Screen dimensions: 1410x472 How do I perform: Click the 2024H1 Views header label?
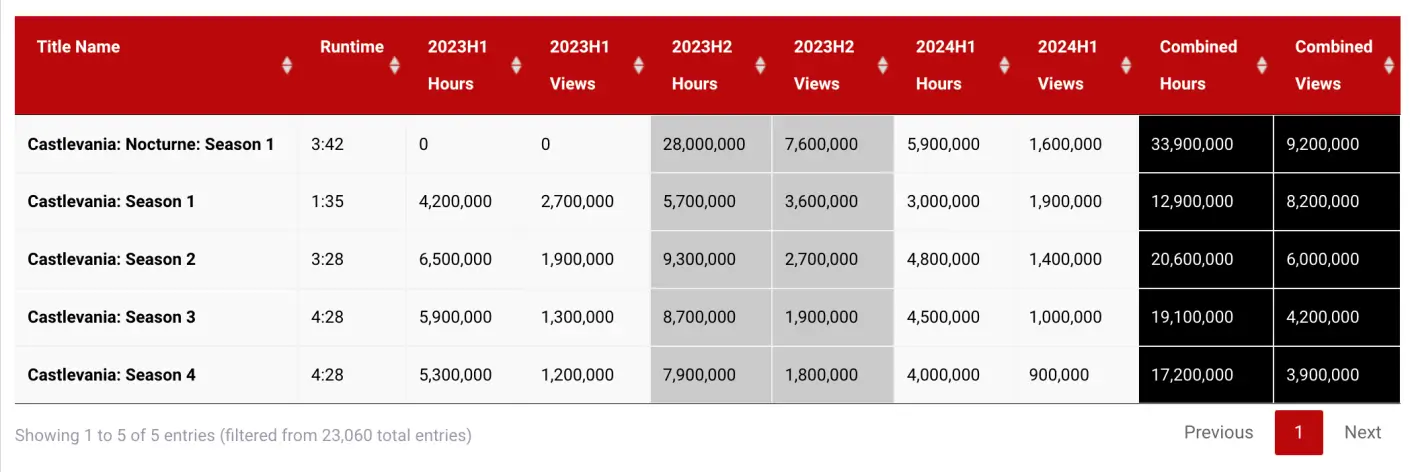(x=1067, y=65)
